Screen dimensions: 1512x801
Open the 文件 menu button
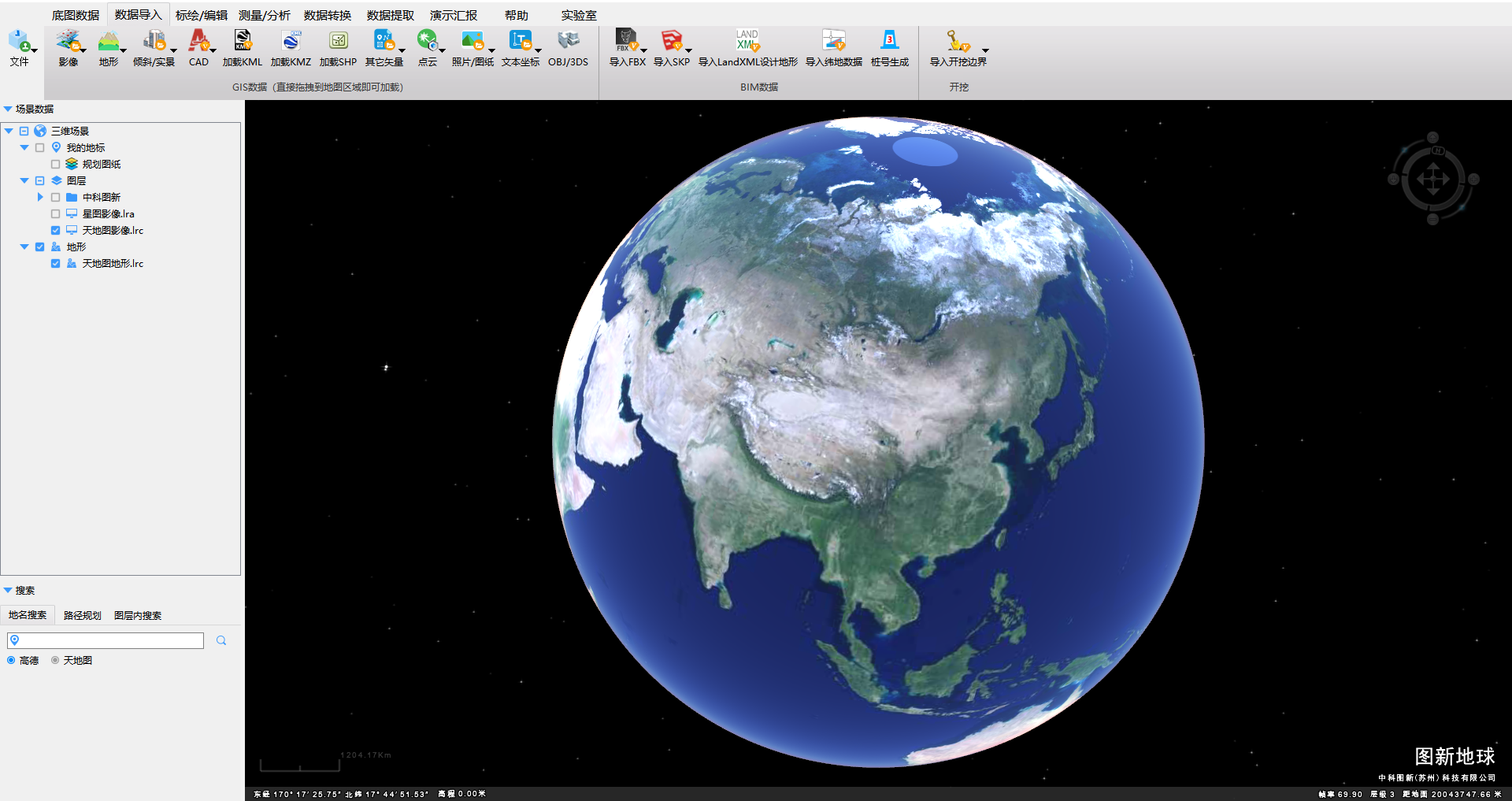tap(20, 47)
